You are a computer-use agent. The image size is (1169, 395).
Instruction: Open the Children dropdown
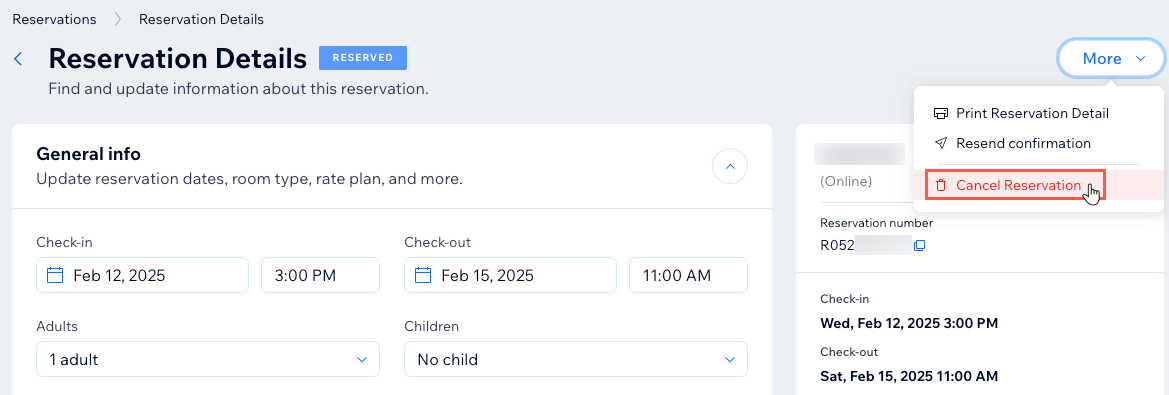pyautogui.click(x=576, y=359)
